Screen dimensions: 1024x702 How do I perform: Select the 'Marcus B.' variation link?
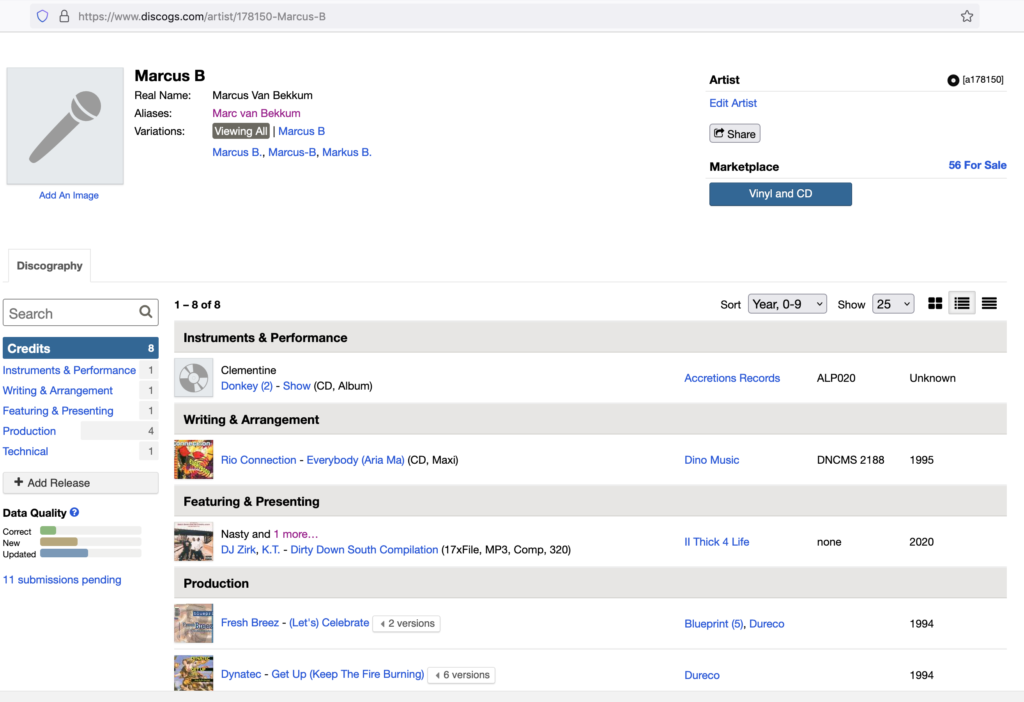pos(237,152)
